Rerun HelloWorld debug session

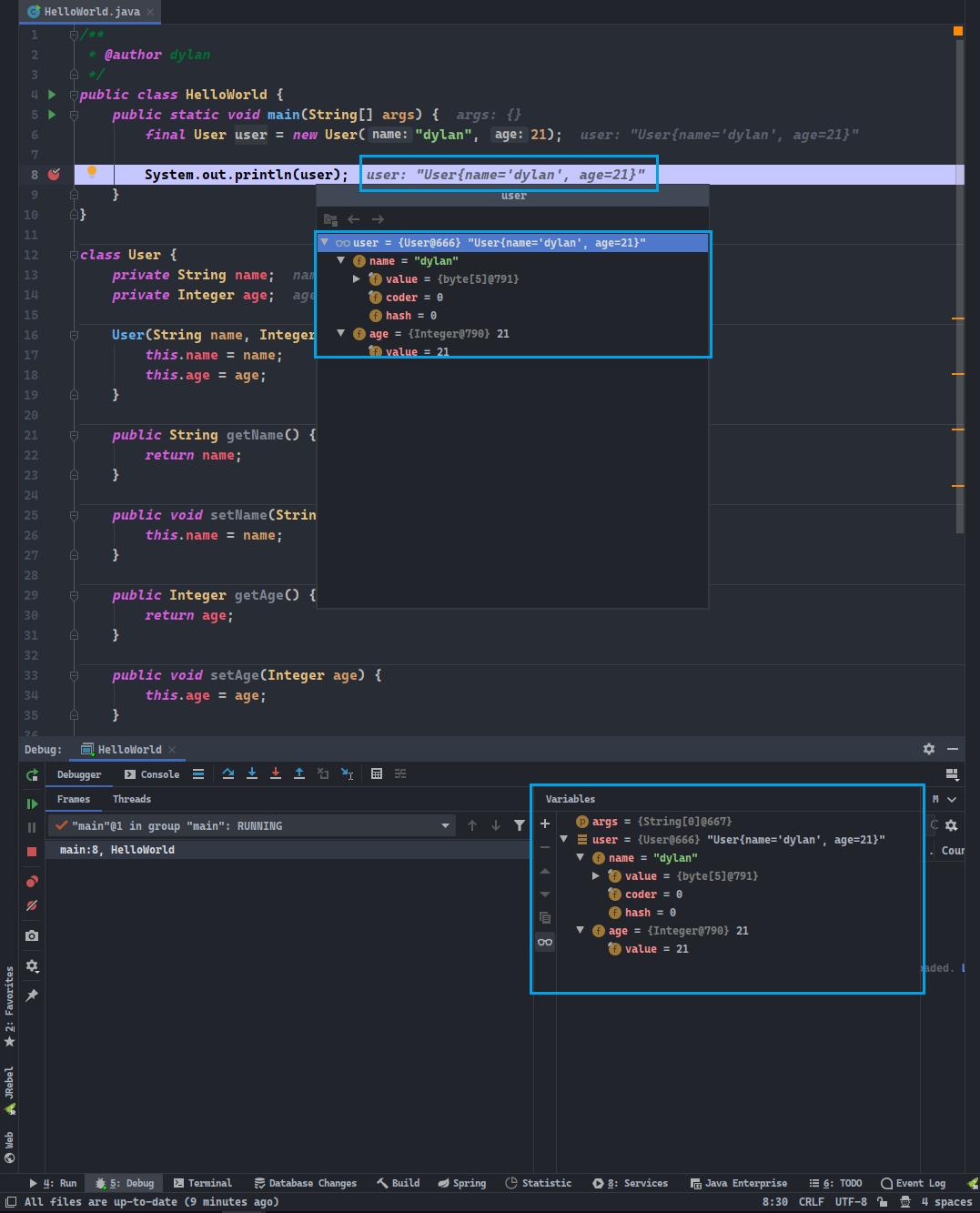tap(32, 775)
